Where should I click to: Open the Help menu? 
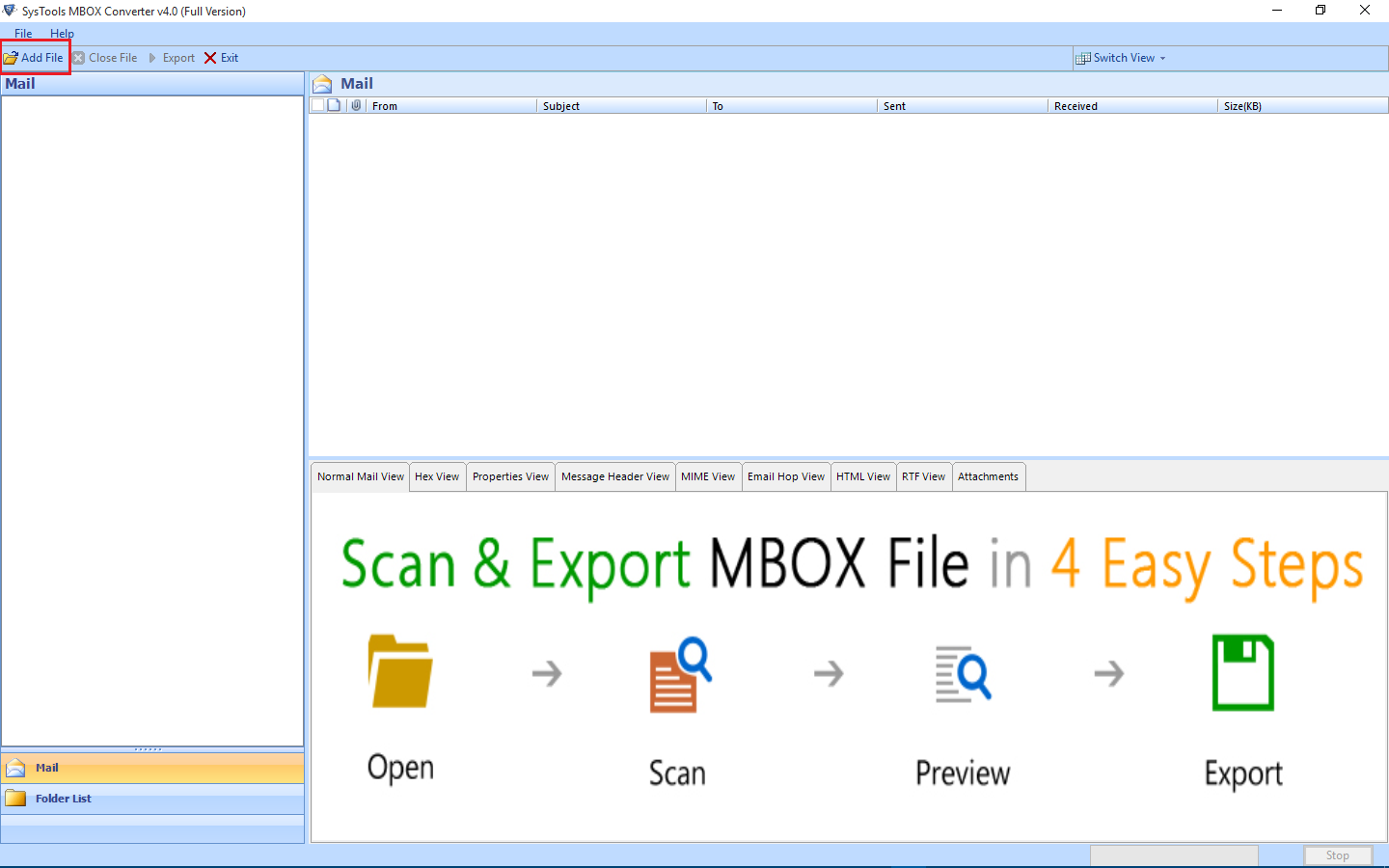coord(62,34)
